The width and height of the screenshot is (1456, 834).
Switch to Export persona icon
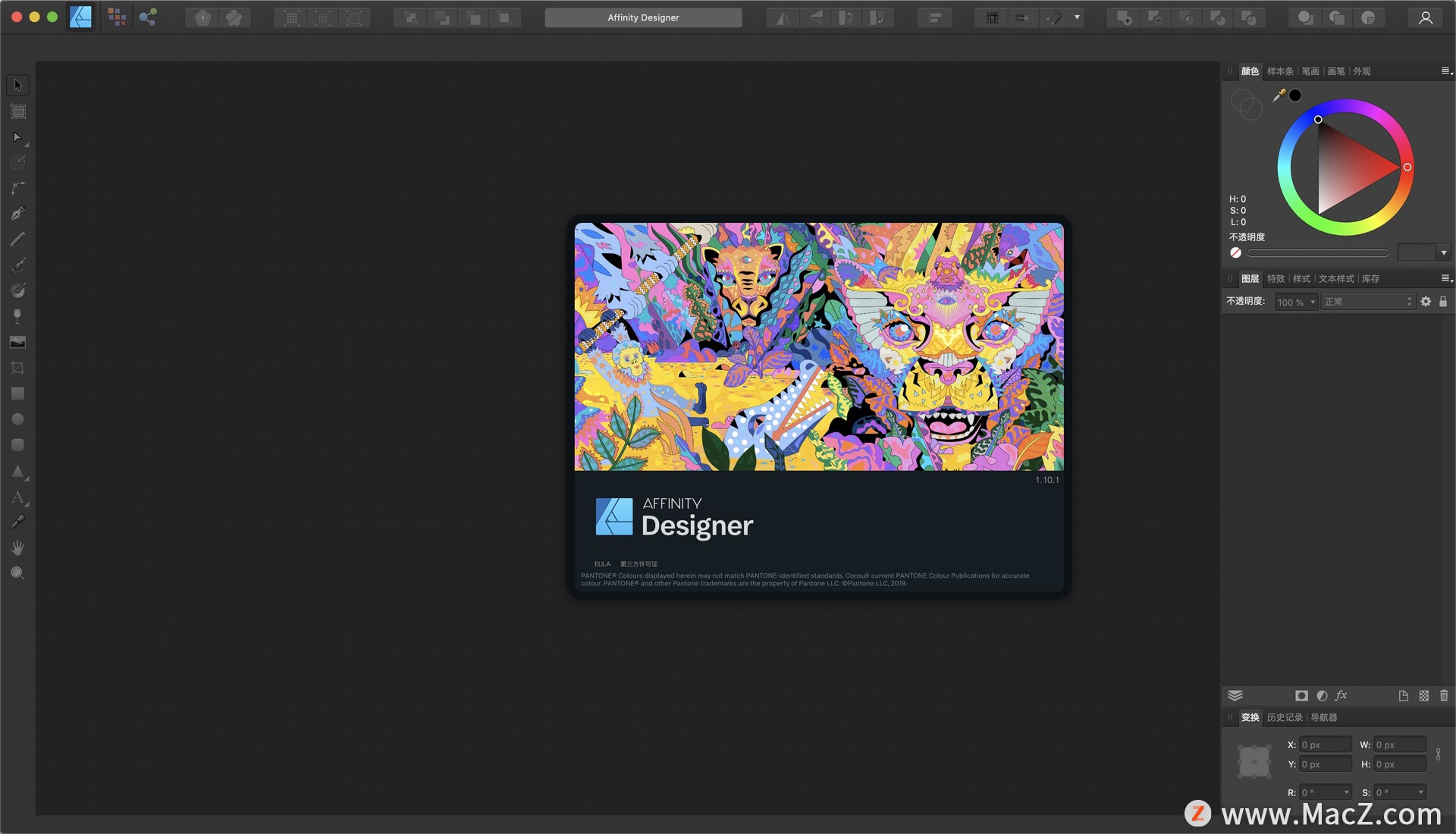click(148, 17)
